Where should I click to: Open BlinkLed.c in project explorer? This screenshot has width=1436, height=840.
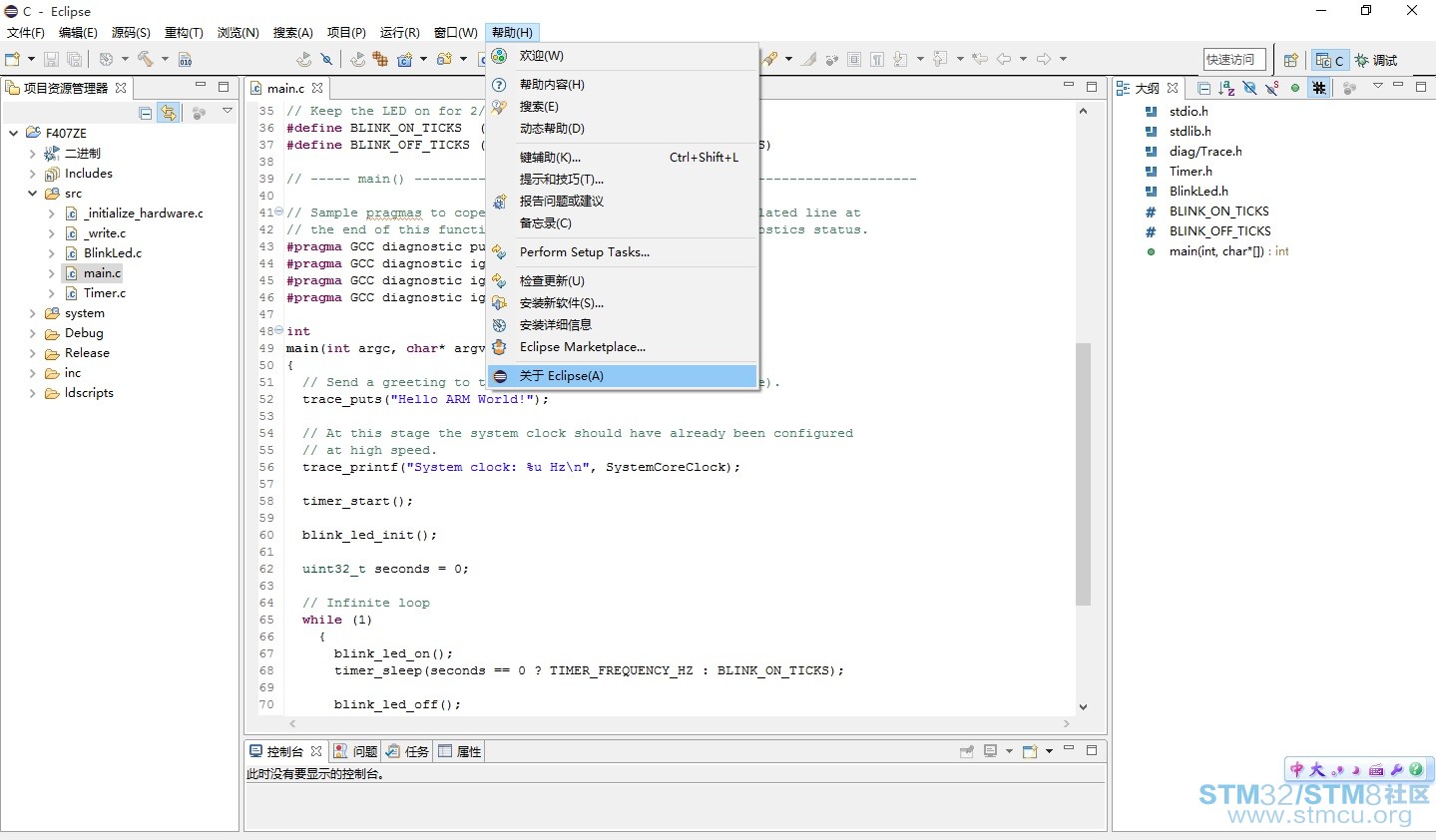[x=112, y=253]
